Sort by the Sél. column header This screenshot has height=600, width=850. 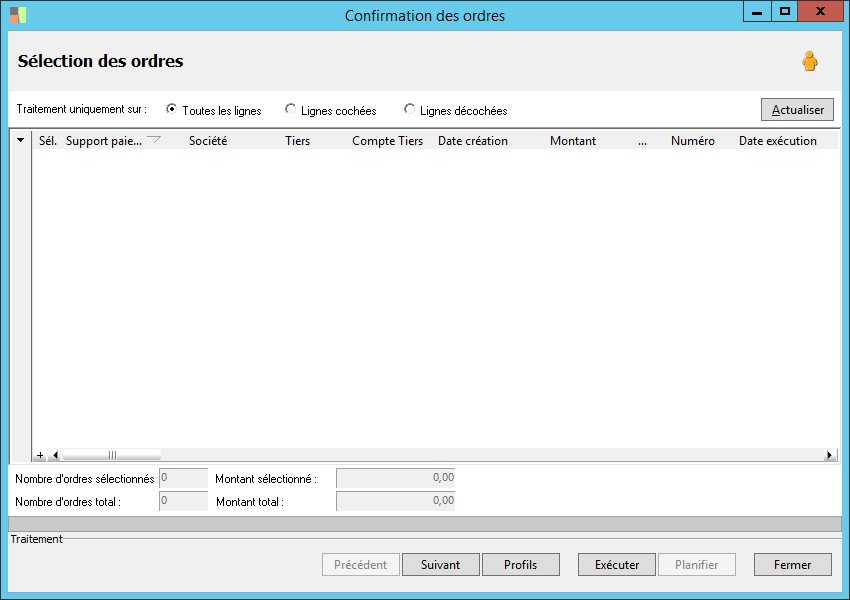click(x=48, y=140)
